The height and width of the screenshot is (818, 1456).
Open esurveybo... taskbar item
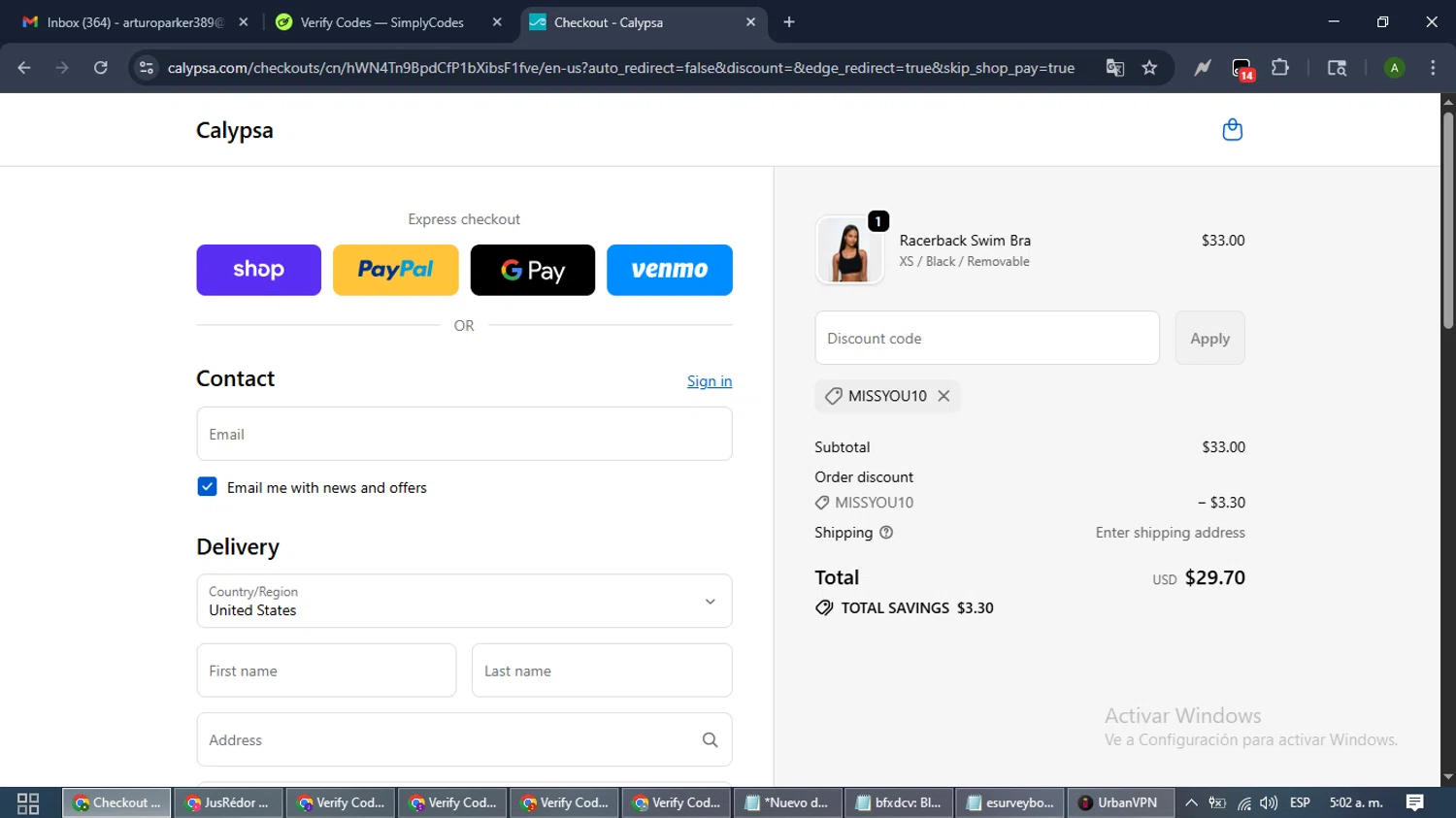pyautogui.click(x=1010, y=803)
